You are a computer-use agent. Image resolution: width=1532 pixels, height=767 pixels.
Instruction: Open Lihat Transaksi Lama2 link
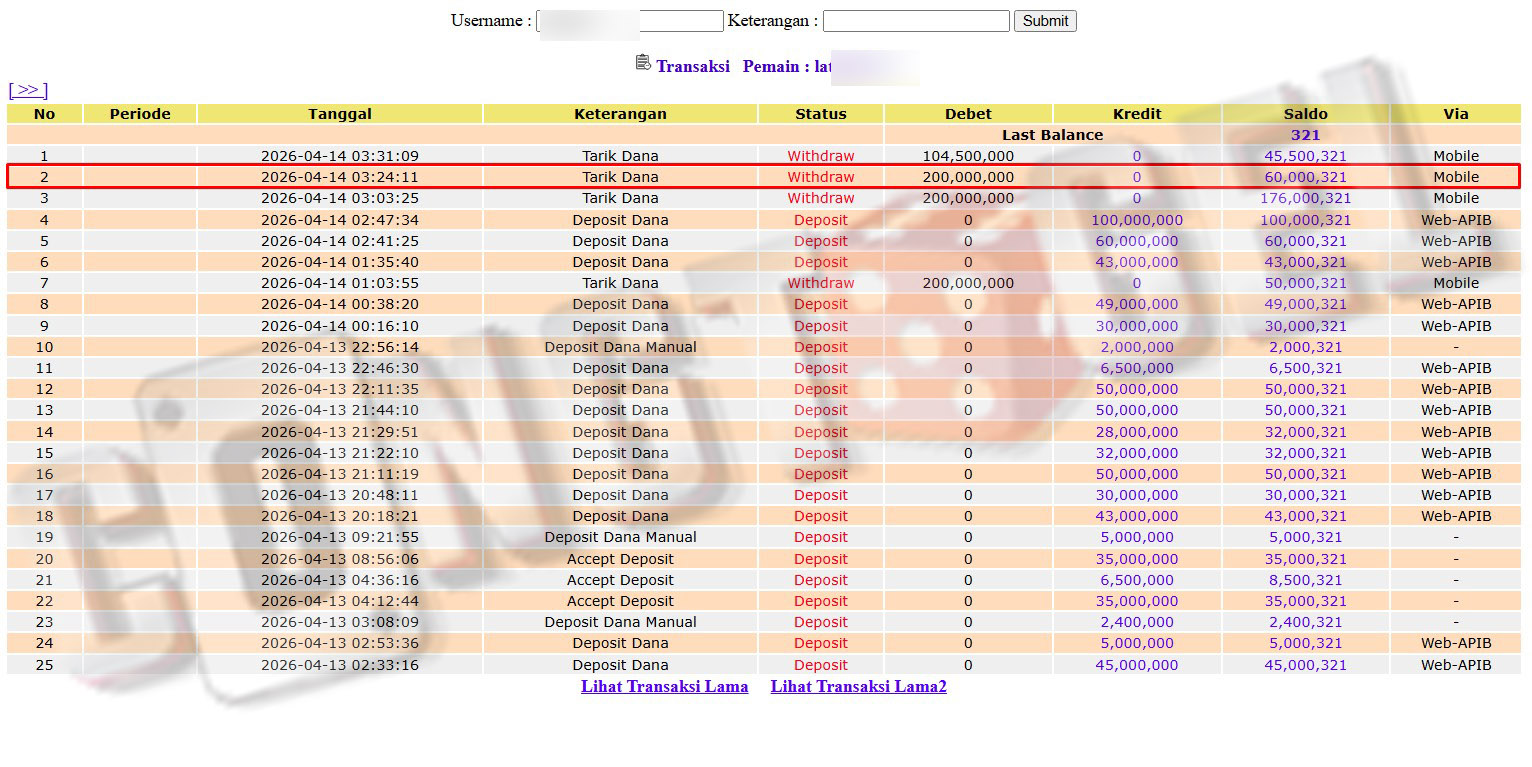coord(858,686)
